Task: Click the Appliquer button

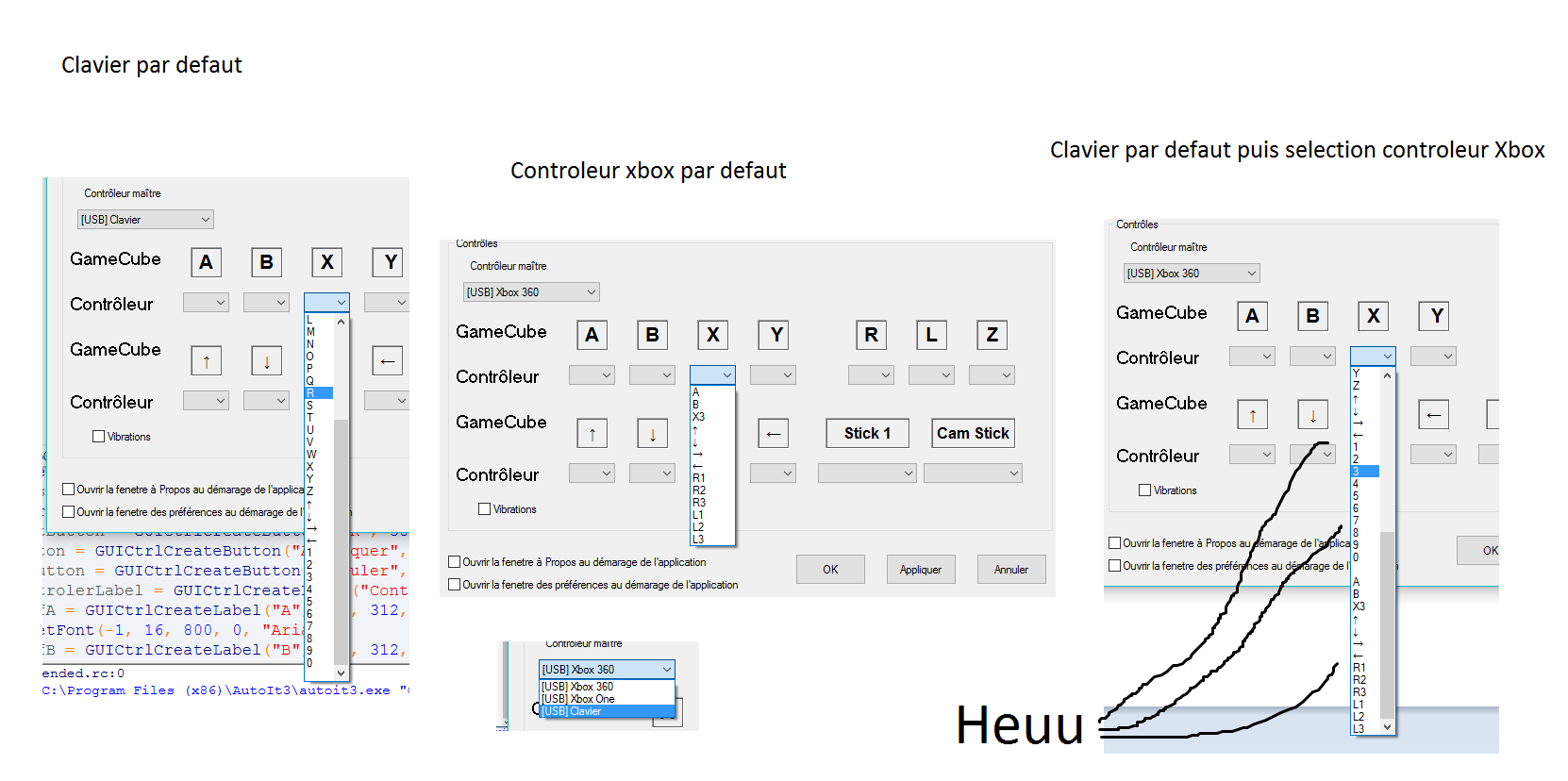Action: [x=920, y=570]
